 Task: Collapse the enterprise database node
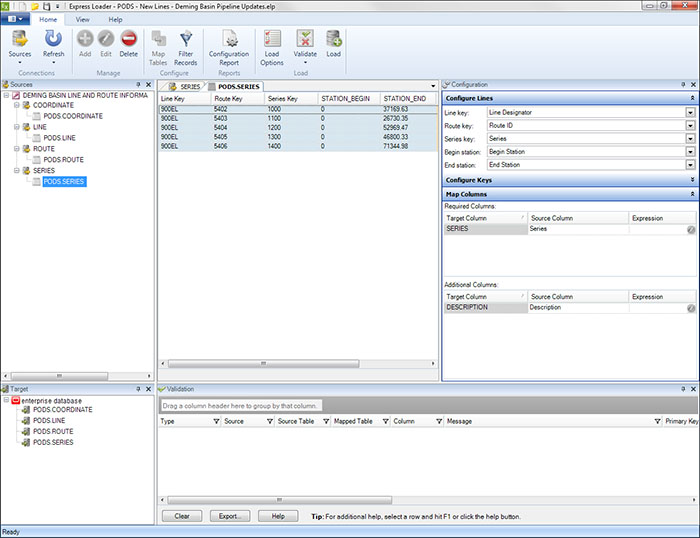click(x=6, y=400)
